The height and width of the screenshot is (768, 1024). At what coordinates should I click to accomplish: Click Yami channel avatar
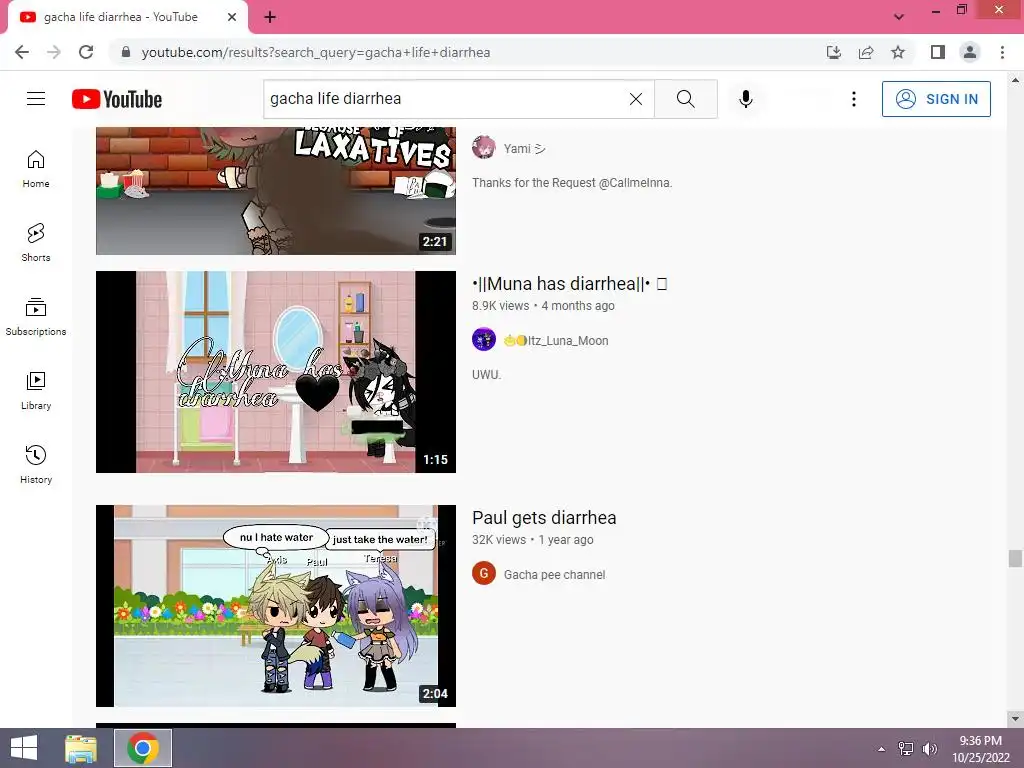(x=484, y=148)
